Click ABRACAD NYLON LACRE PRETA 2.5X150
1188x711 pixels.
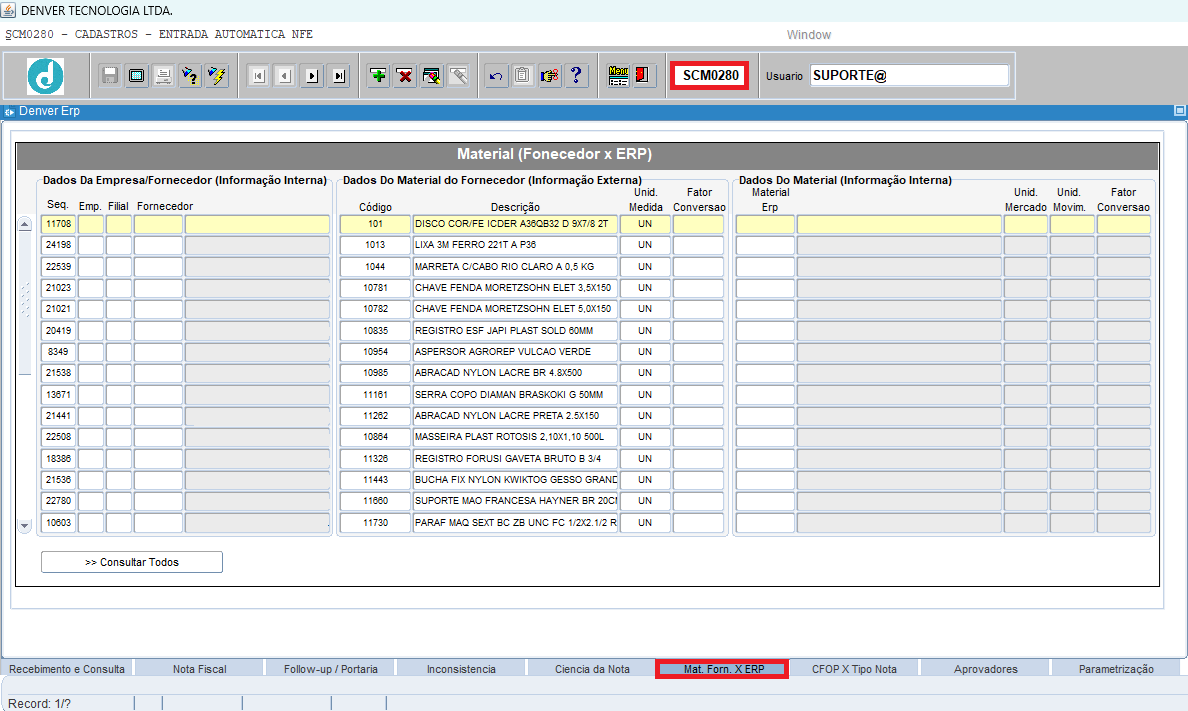coord(515,416)
